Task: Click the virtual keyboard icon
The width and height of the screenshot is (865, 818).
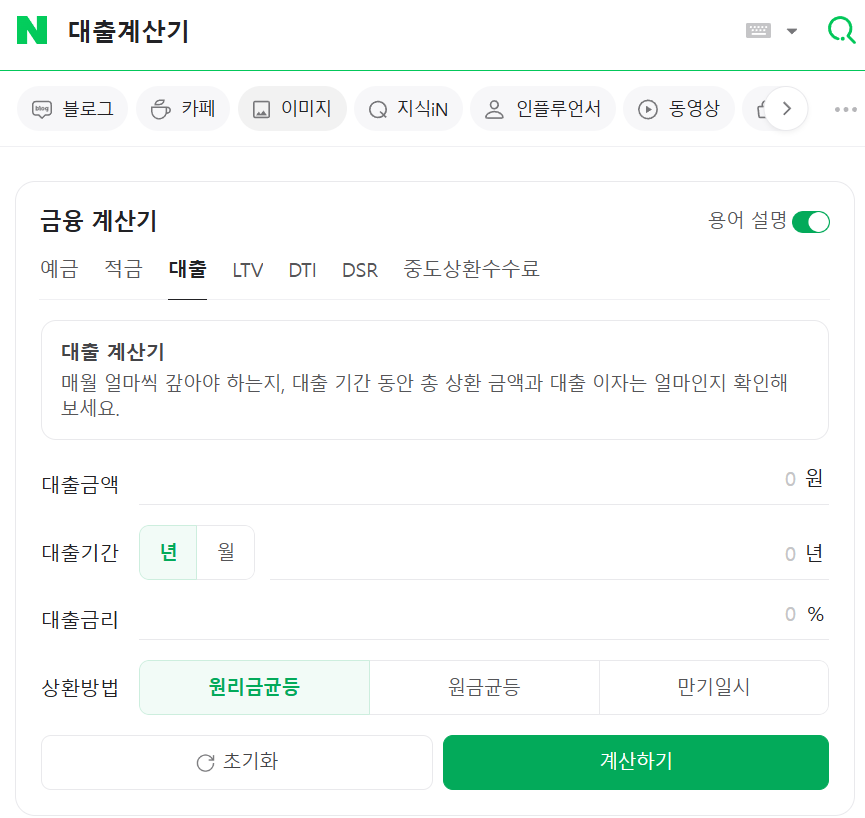Action: pos(759,30)
